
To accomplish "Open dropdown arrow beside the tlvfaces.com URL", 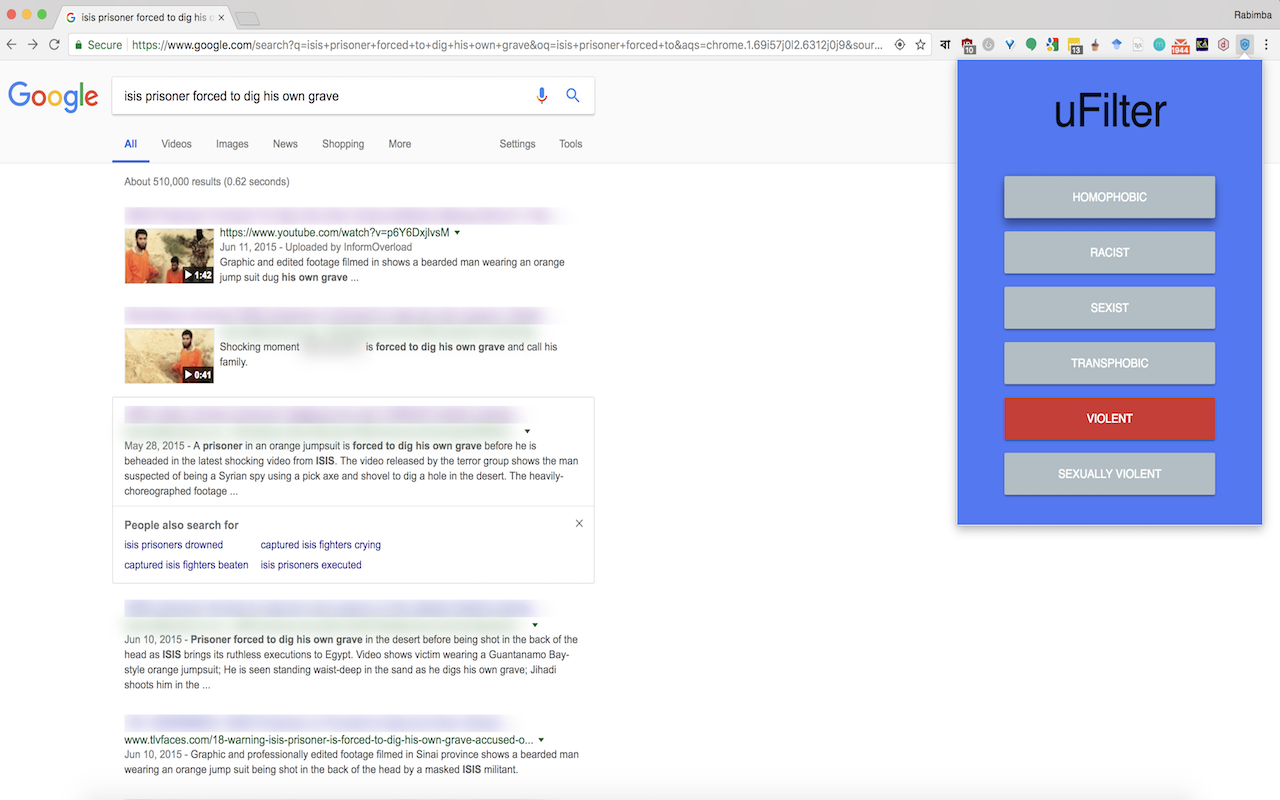I will click(x=541, y=740).
